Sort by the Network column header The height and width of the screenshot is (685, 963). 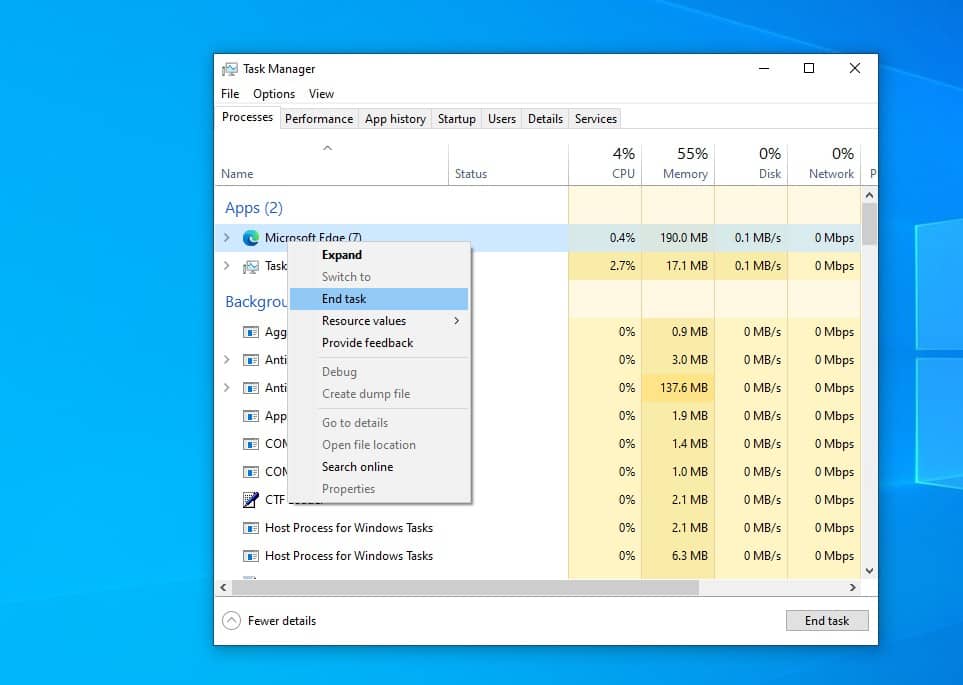[x=825, y=163]
